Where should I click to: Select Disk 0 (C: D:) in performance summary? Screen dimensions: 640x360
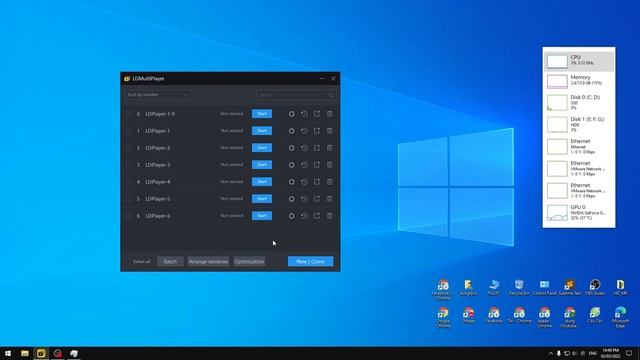pyautogui.click(x=579, y=102)
